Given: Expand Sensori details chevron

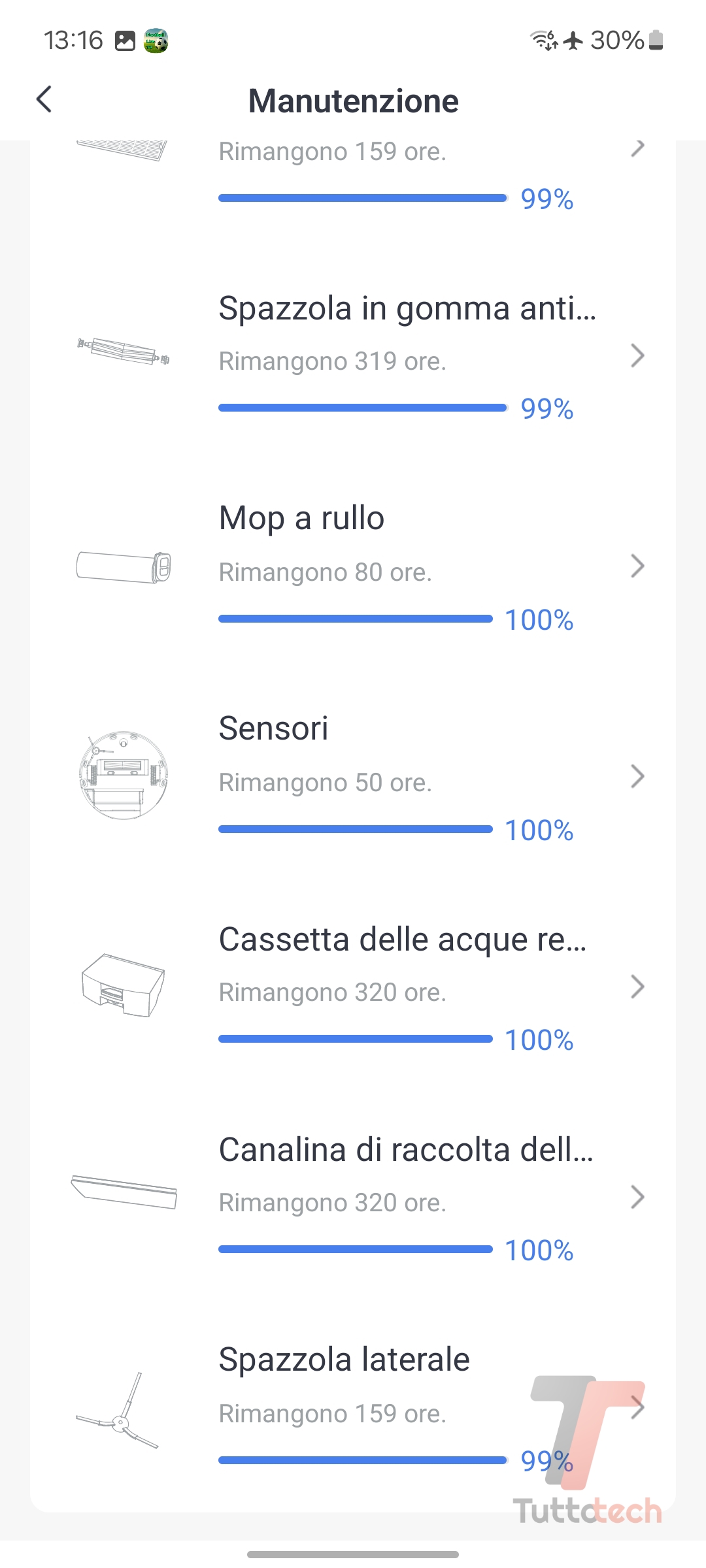Looking at the screenshot, I should (x=637, y=776).
